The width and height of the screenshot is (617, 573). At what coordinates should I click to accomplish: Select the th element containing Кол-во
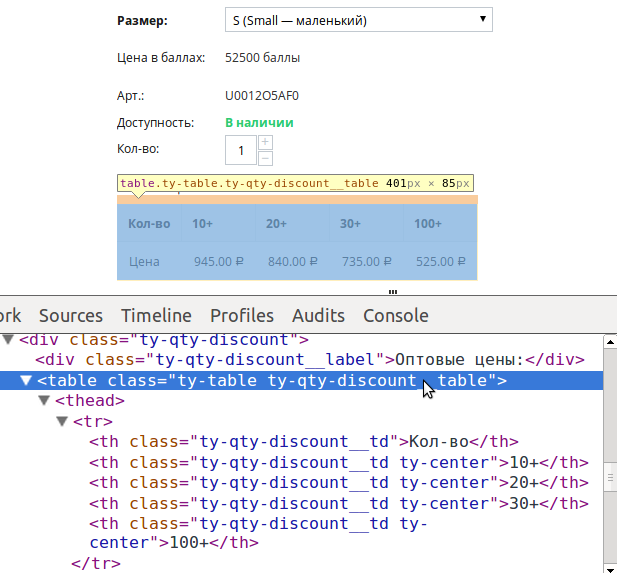click(x=300, y=442)
